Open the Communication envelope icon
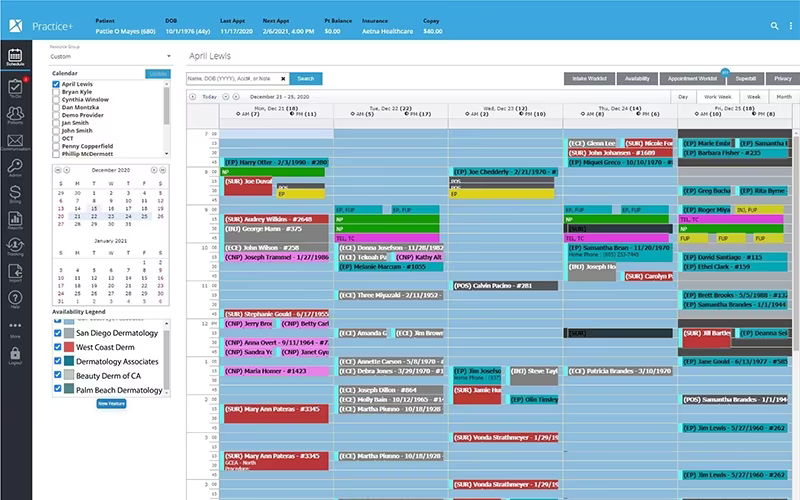This screenshot has width=800, height=500. 15,141
